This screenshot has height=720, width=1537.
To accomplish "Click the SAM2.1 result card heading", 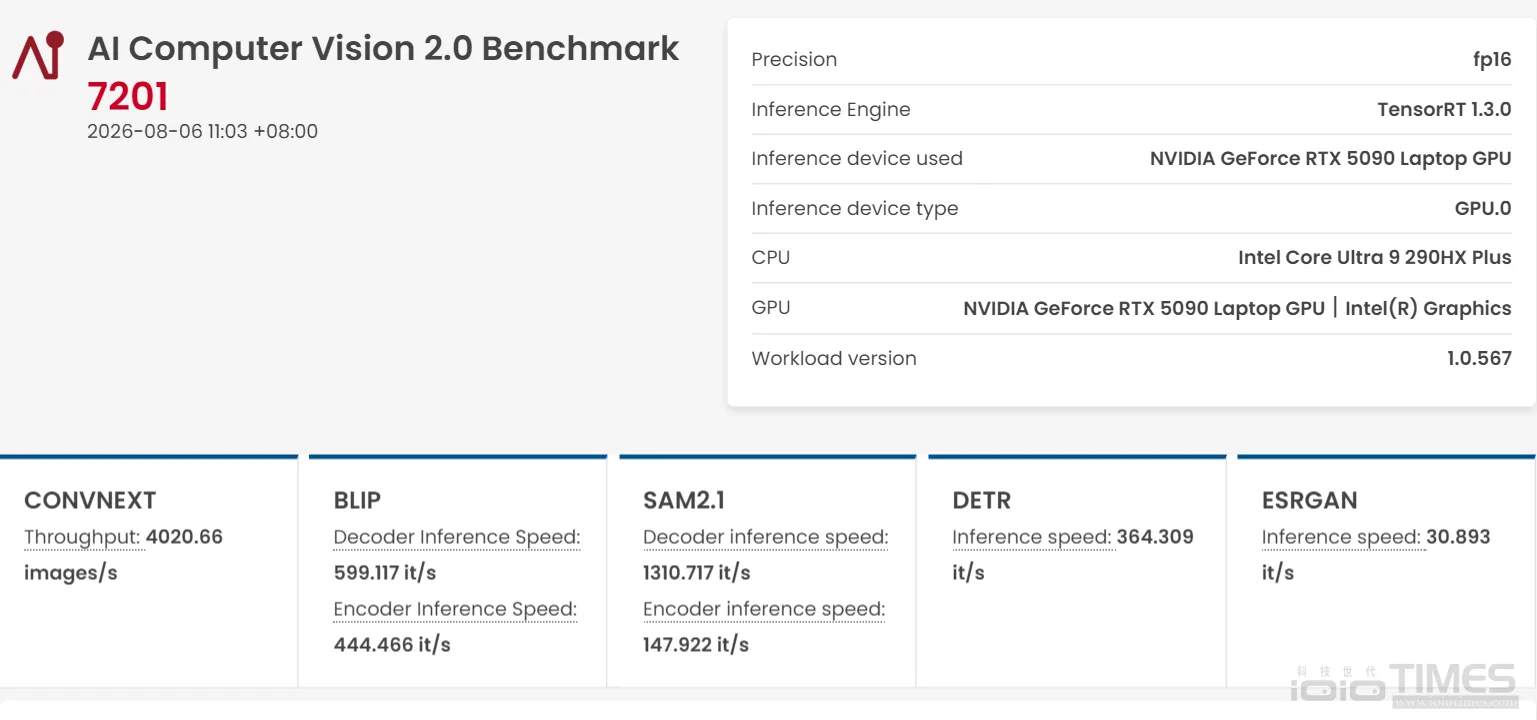I will pos(683,500).
